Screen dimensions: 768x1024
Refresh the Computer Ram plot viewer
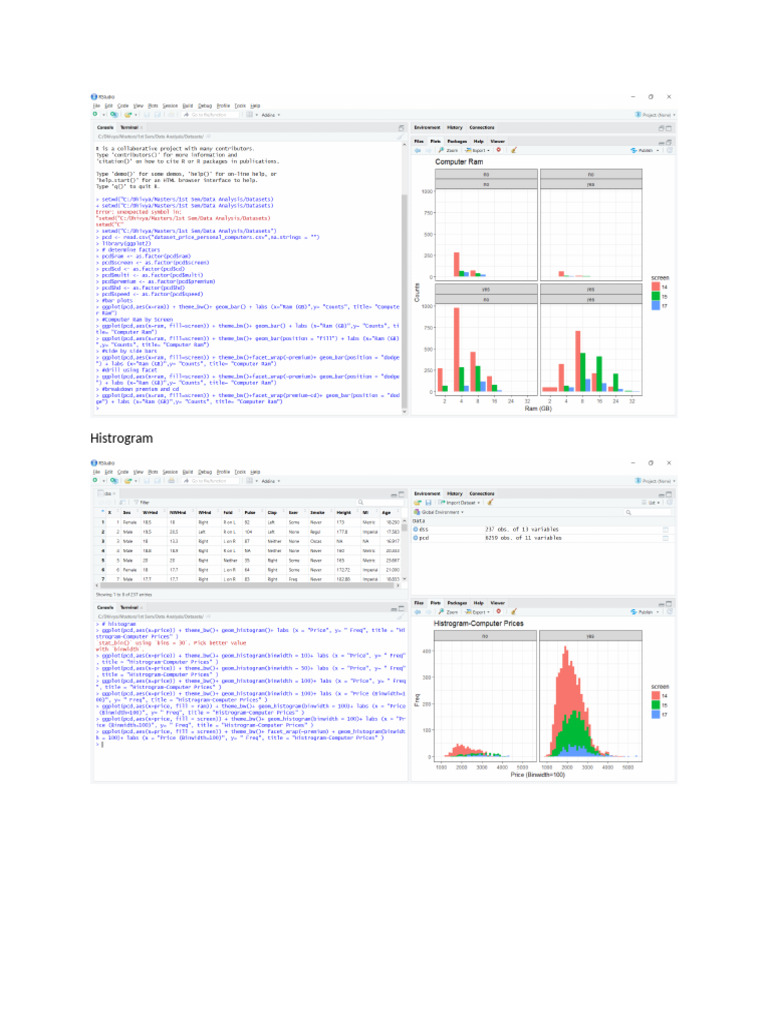pyautogui.click(x=669, y=150)
